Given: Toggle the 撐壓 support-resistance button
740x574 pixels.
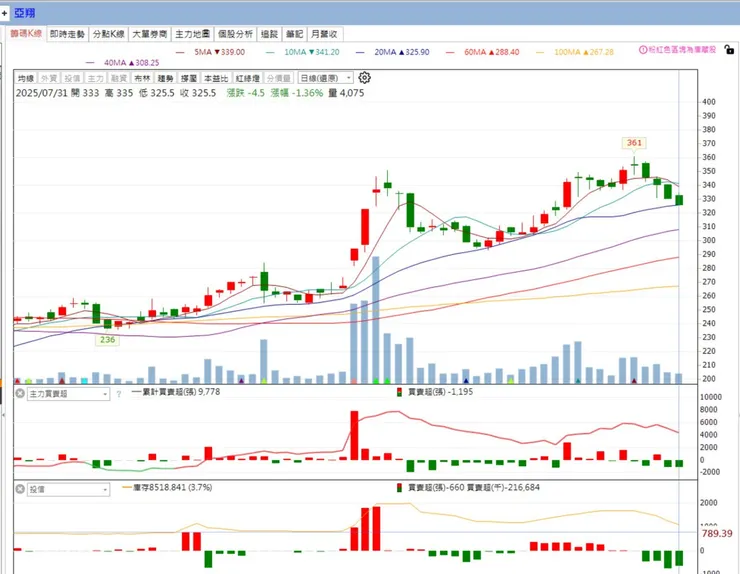Looking at the screenshot, I should tap(189, 78).
